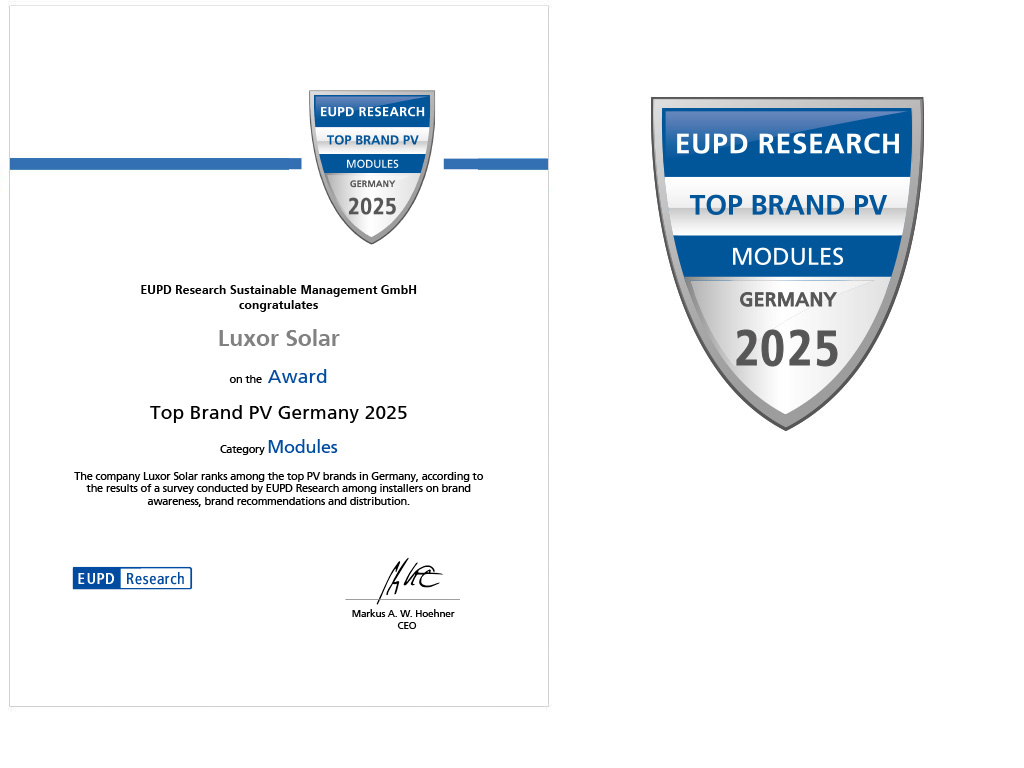Click the '2025' year in the large badge
Viewport: 1024px width, 768px height.
click(787, 348)
